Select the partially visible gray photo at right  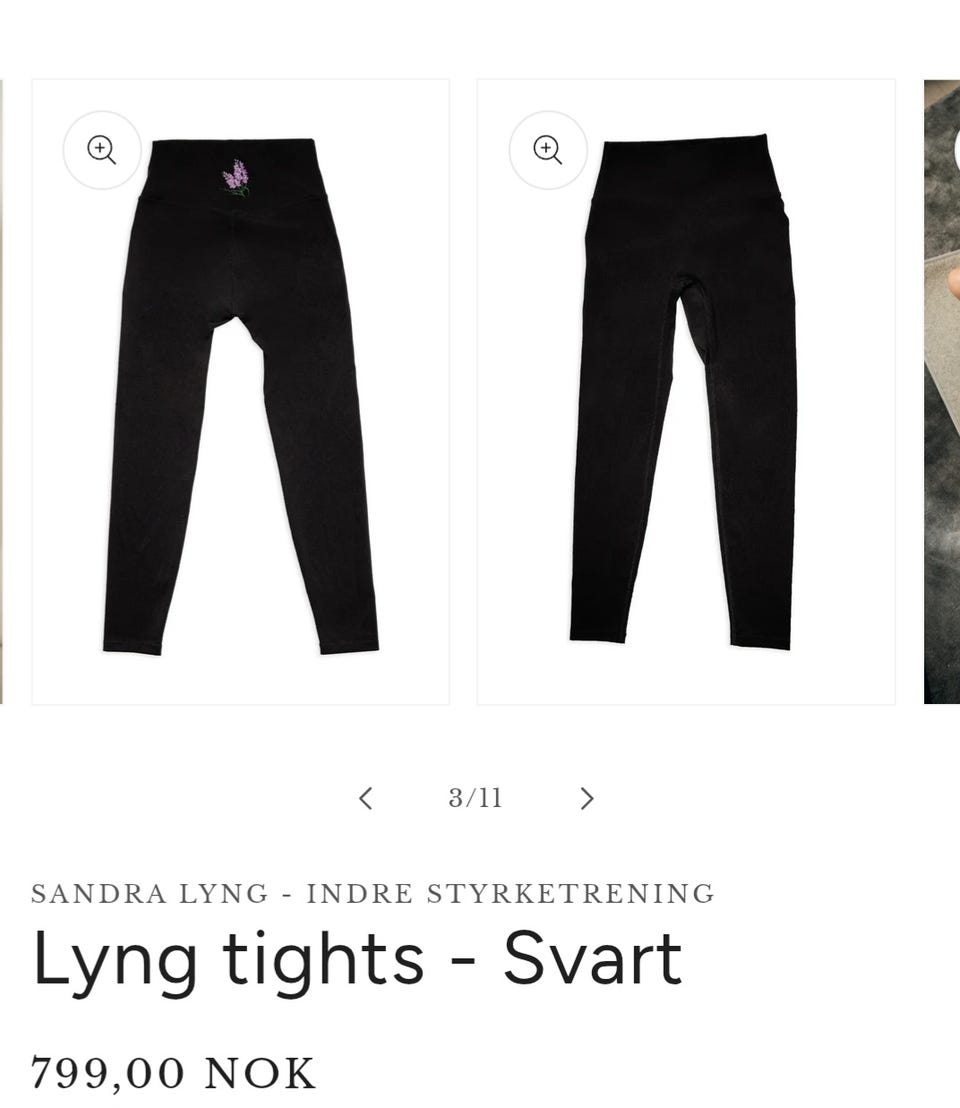click(942, 392)
